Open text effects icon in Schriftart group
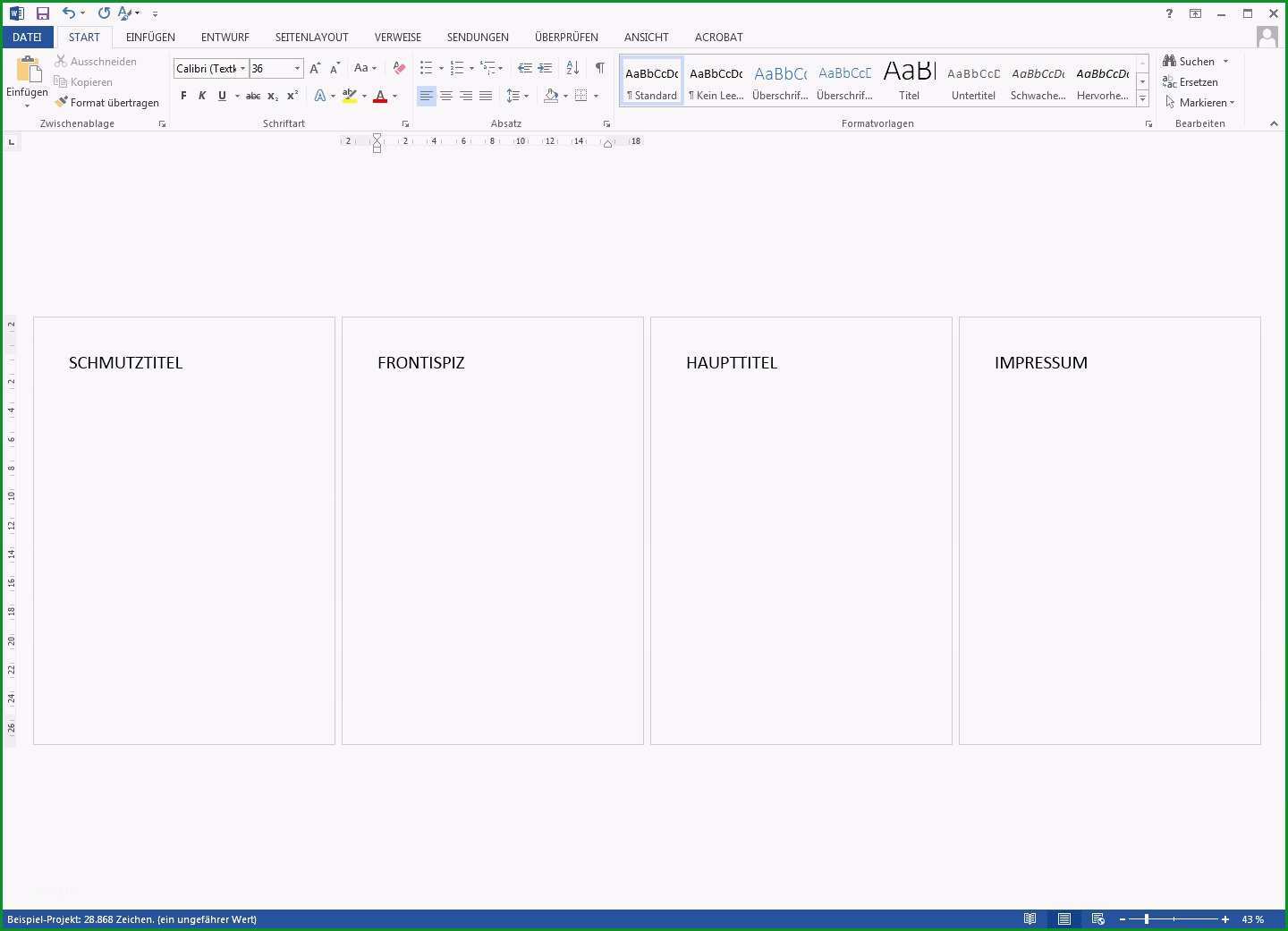This screenshot has height=931, width=1288. (x=319, y=96)
